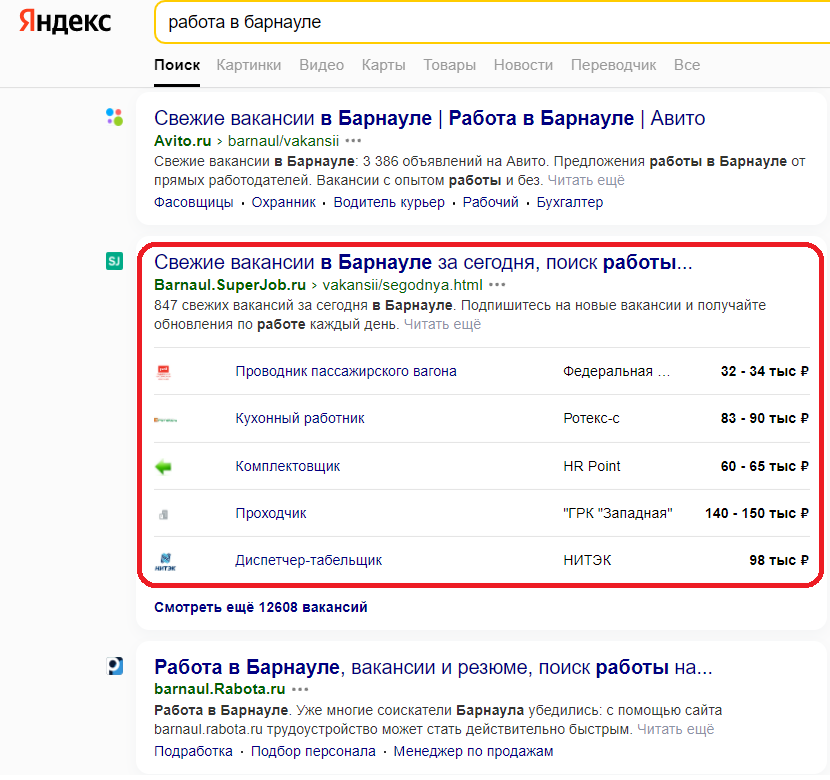
Task: Open the Комплектовщик vacancy
Action: click(x=287, y=466)
